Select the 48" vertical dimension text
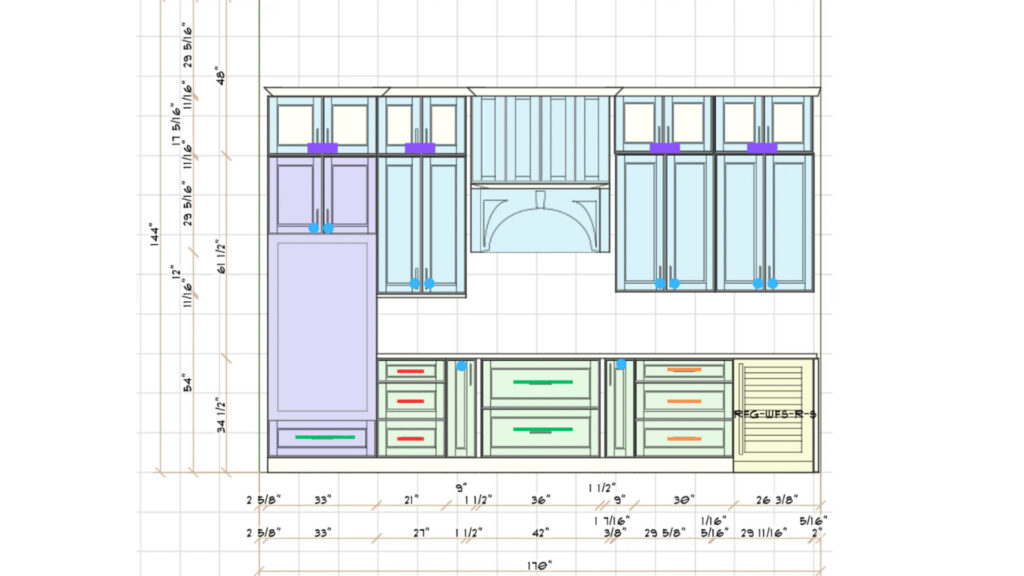Screen dimensions: 1024x576 point(221,76)
